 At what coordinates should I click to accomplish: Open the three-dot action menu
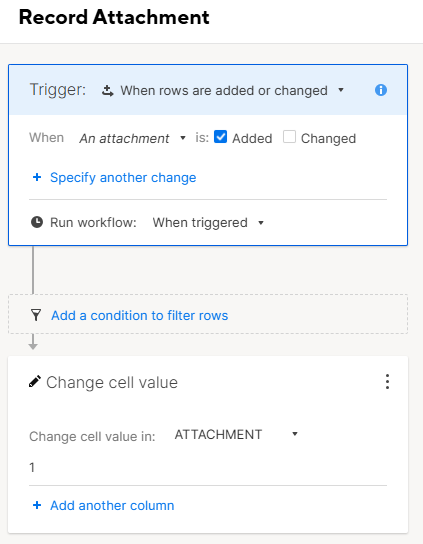tap(387, 382)
